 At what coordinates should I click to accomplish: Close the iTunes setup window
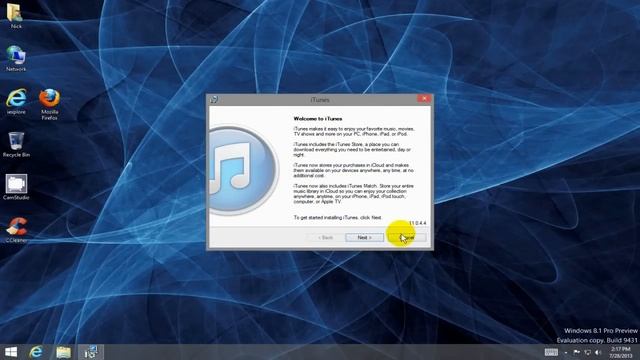tap(424, 99)
